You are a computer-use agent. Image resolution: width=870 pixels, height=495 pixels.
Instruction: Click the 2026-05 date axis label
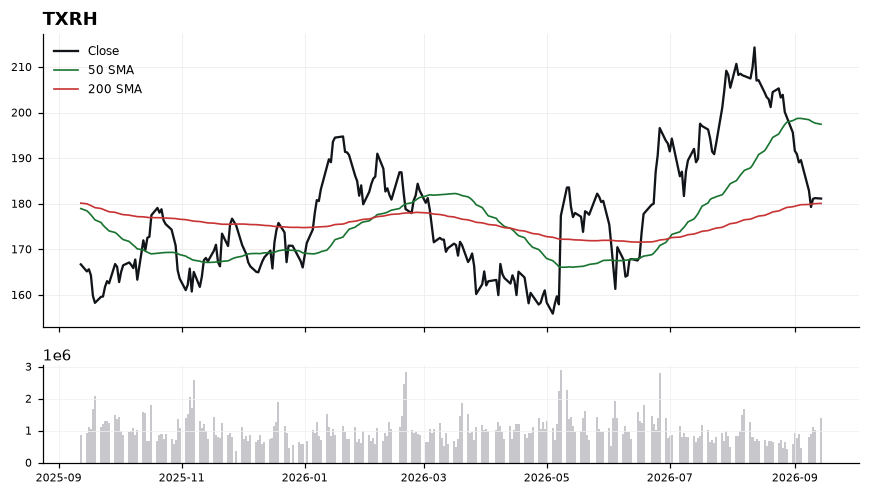pyautogui.click(x=548, y=478)
